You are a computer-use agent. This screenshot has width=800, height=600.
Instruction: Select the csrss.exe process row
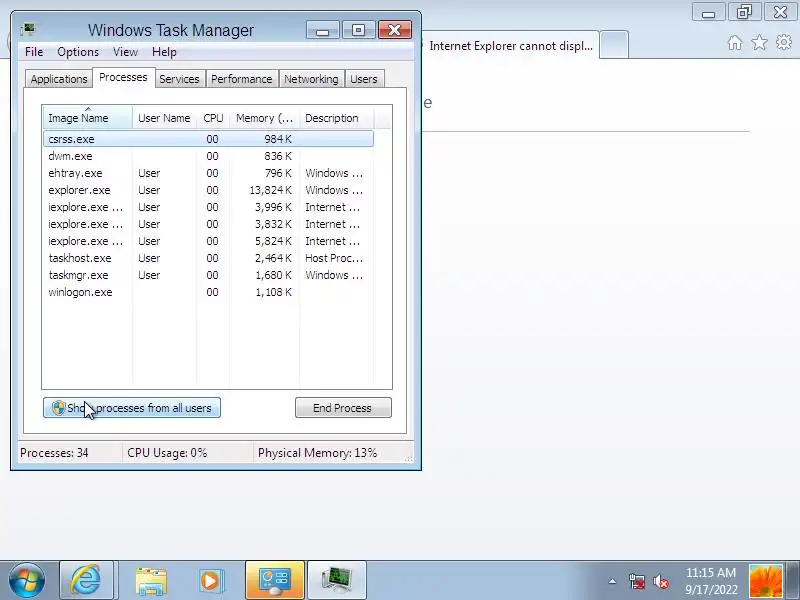pos(208,139)
